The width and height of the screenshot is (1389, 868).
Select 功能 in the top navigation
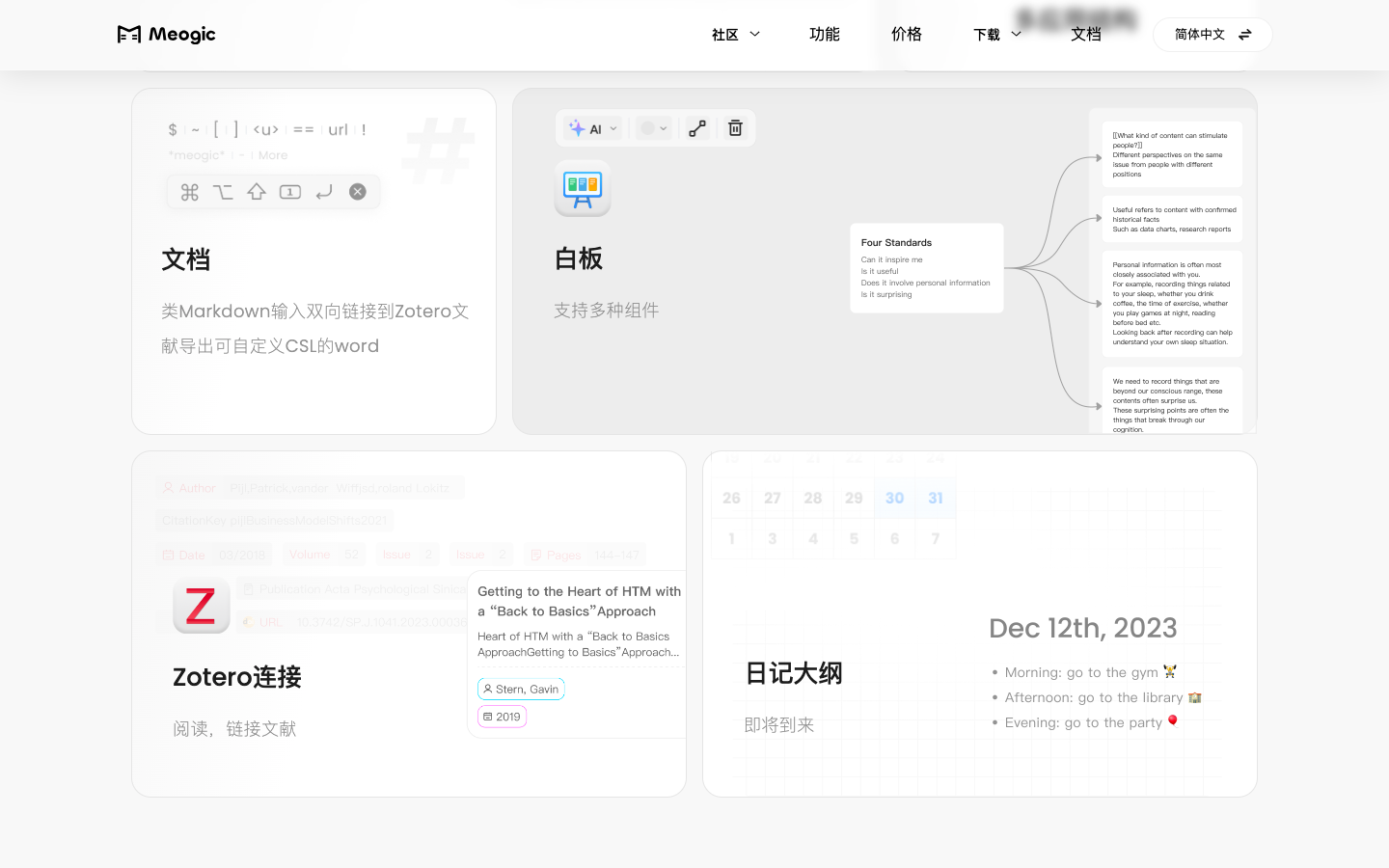click(x=825, y=35)
